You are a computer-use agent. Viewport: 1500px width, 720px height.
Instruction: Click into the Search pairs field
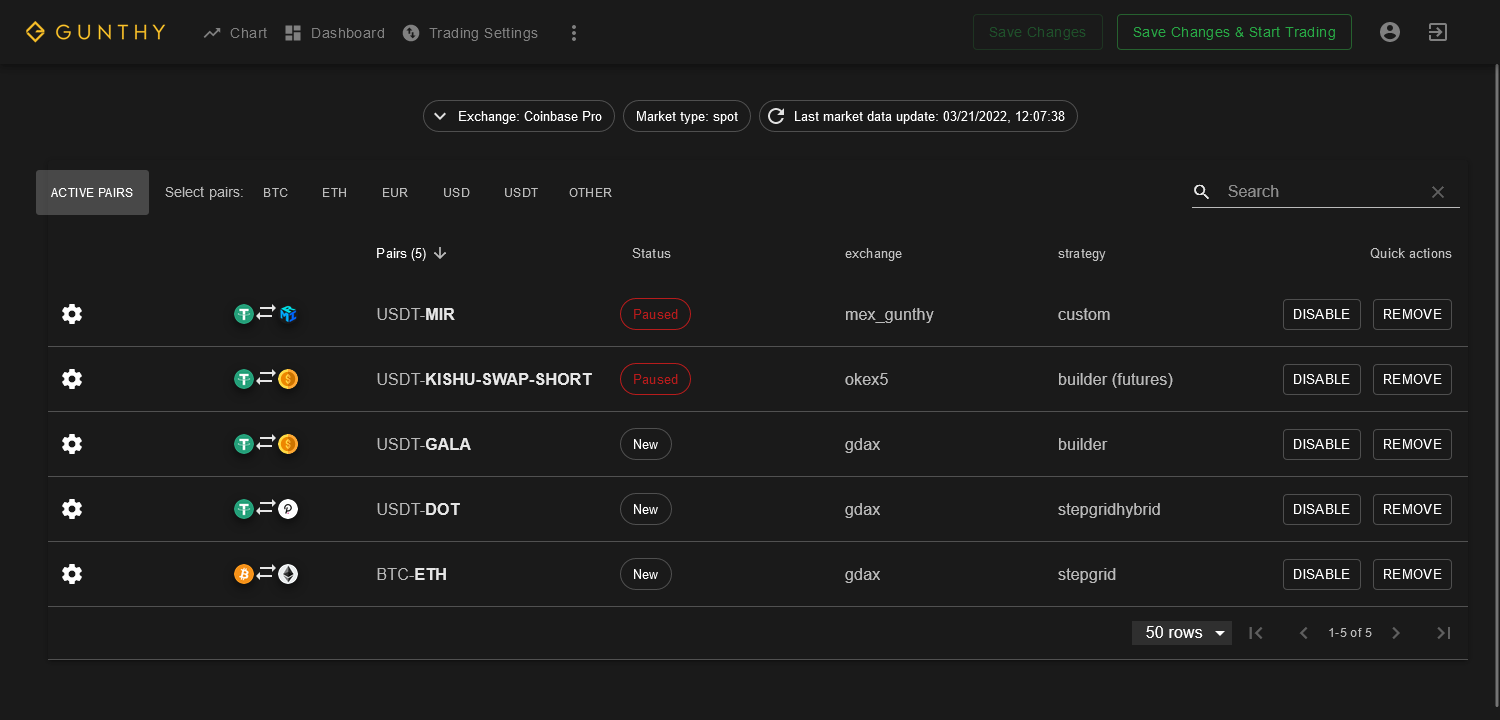(1320, 192)
